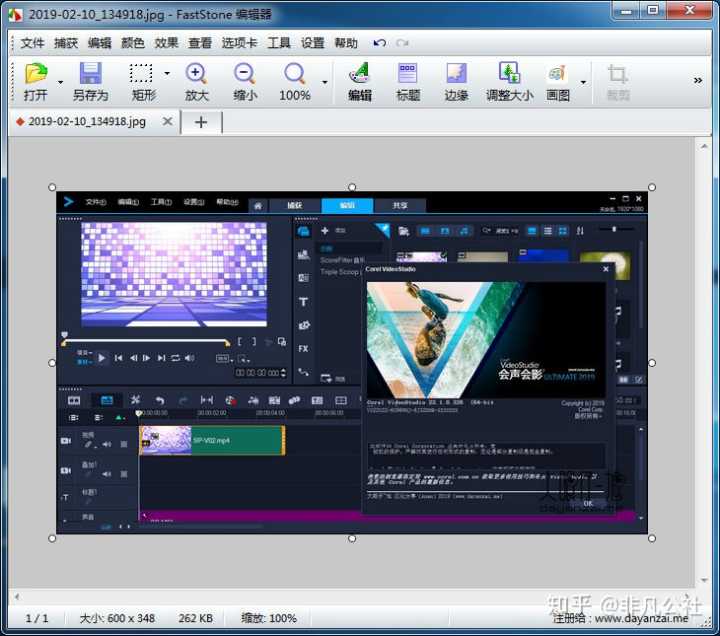Click the SP-V02.mp4 clip in VideoStudio timeline image

pyautogui.click(x=212, y=440)
